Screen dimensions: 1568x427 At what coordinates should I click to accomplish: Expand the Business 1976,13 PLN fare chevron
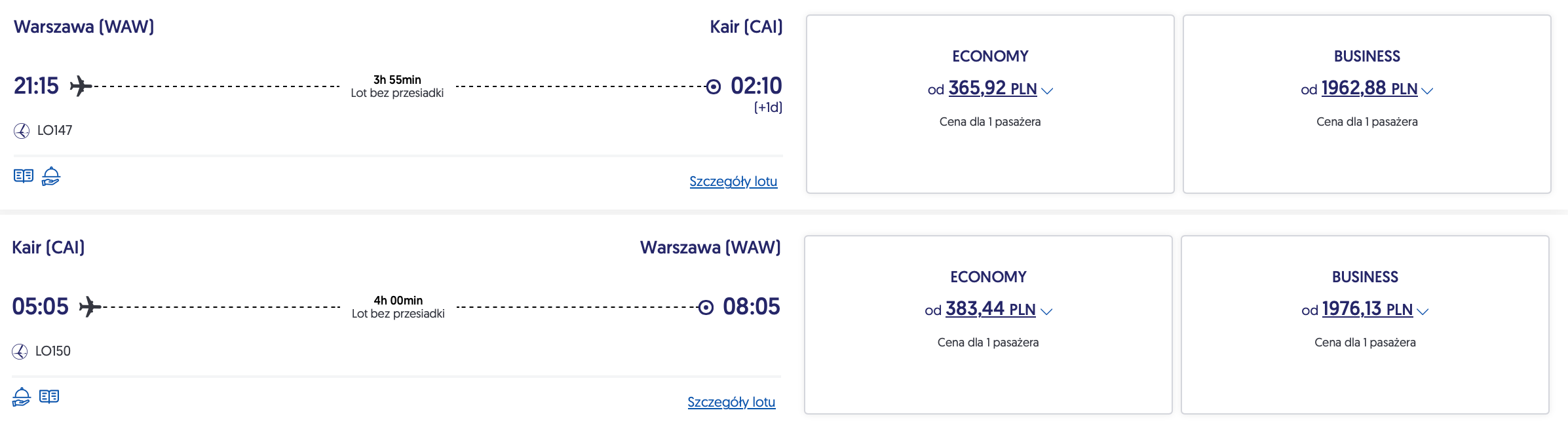pos(1423,312)
